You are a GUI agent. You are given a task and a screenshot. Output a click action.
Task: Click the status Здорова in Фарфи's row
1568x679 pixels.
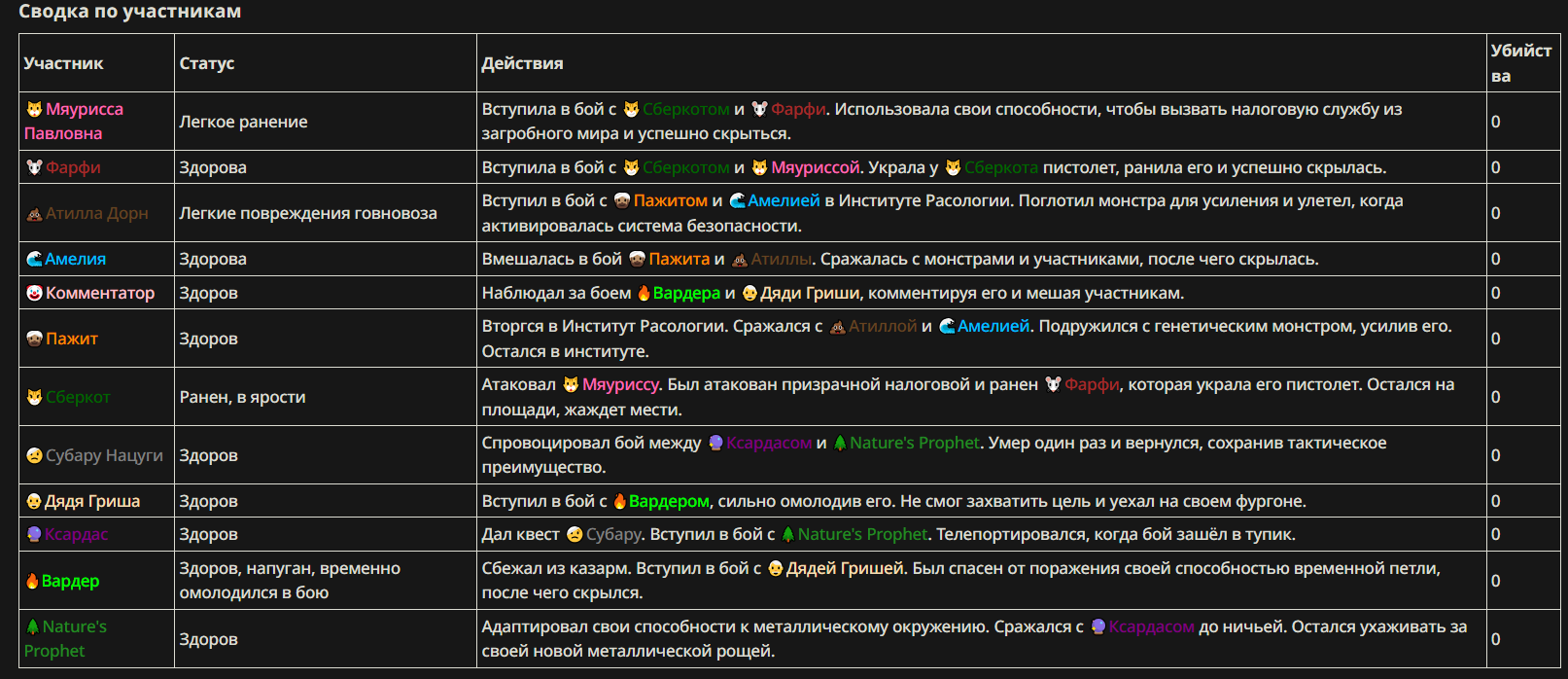pyautogui.click(x=213, y=167)
